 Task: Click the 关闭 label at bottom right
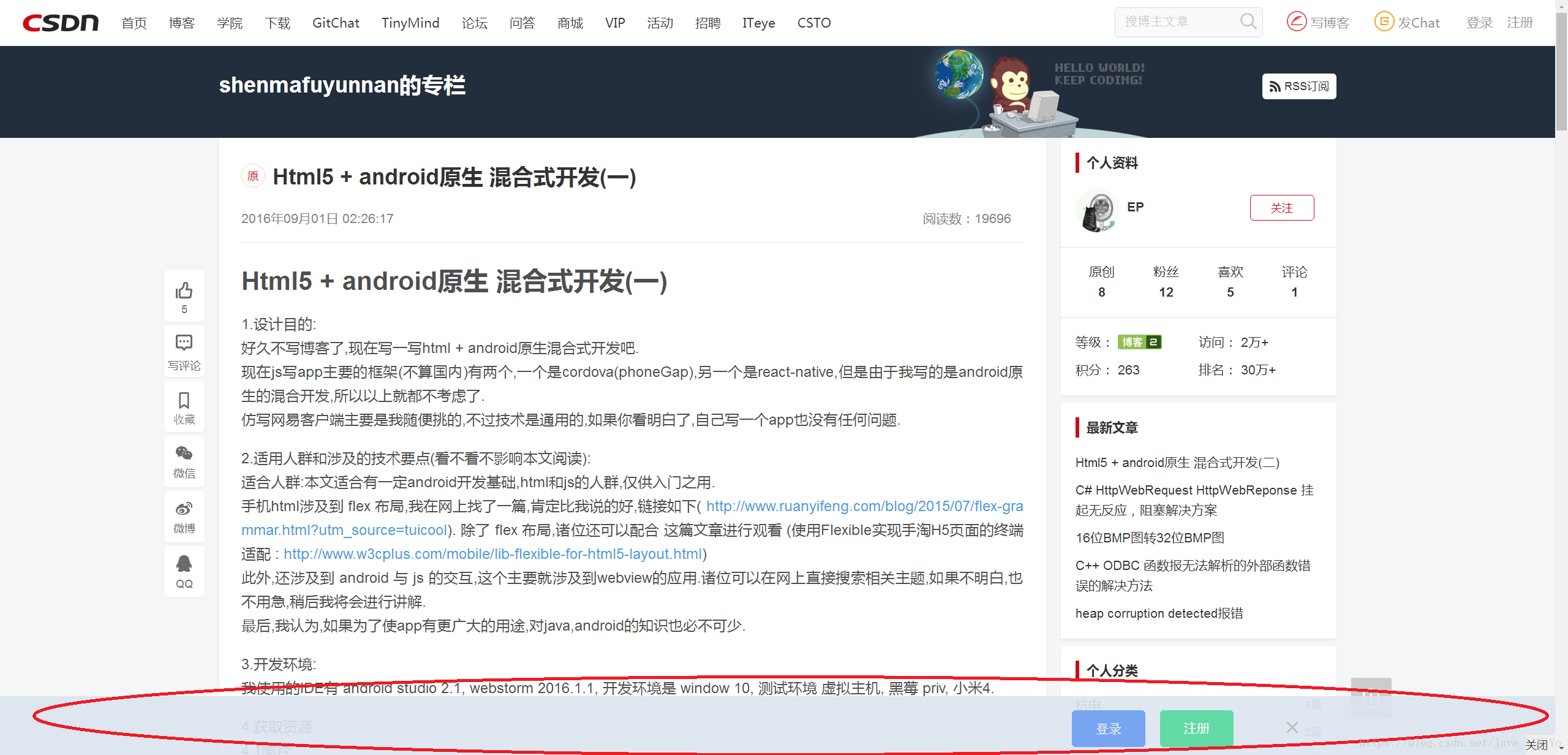point(1536,745)
